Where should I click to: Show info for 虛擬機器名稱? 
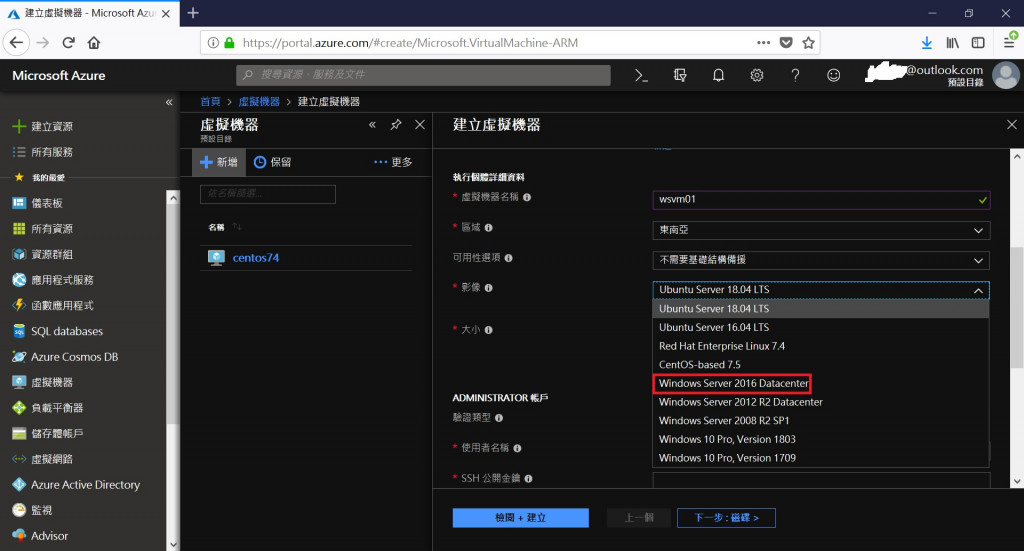pyautogui.click(x=527, y=197)
